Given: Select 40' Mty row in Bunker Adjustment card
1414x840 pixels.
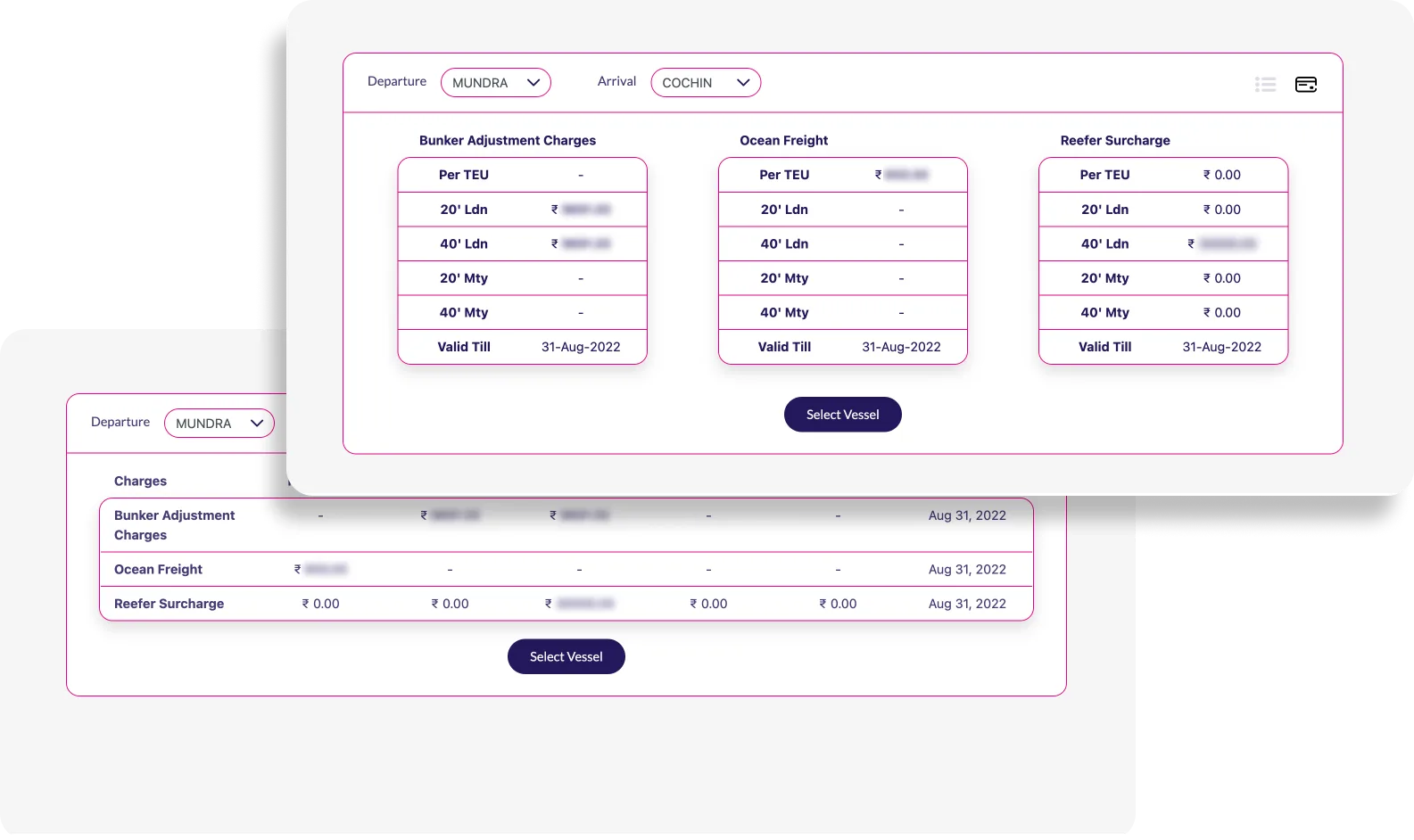Looking at the screenshot, I should pos(522,312).
